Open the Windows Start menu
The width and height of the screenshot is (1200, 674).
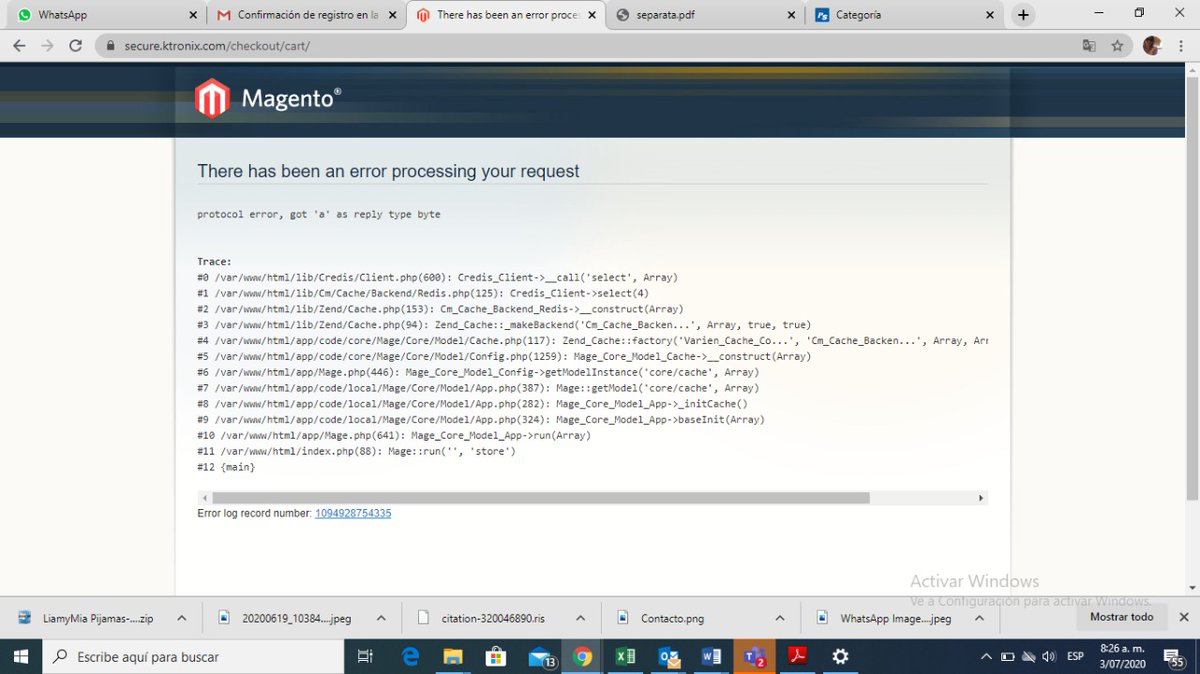(x=21, y=656)
